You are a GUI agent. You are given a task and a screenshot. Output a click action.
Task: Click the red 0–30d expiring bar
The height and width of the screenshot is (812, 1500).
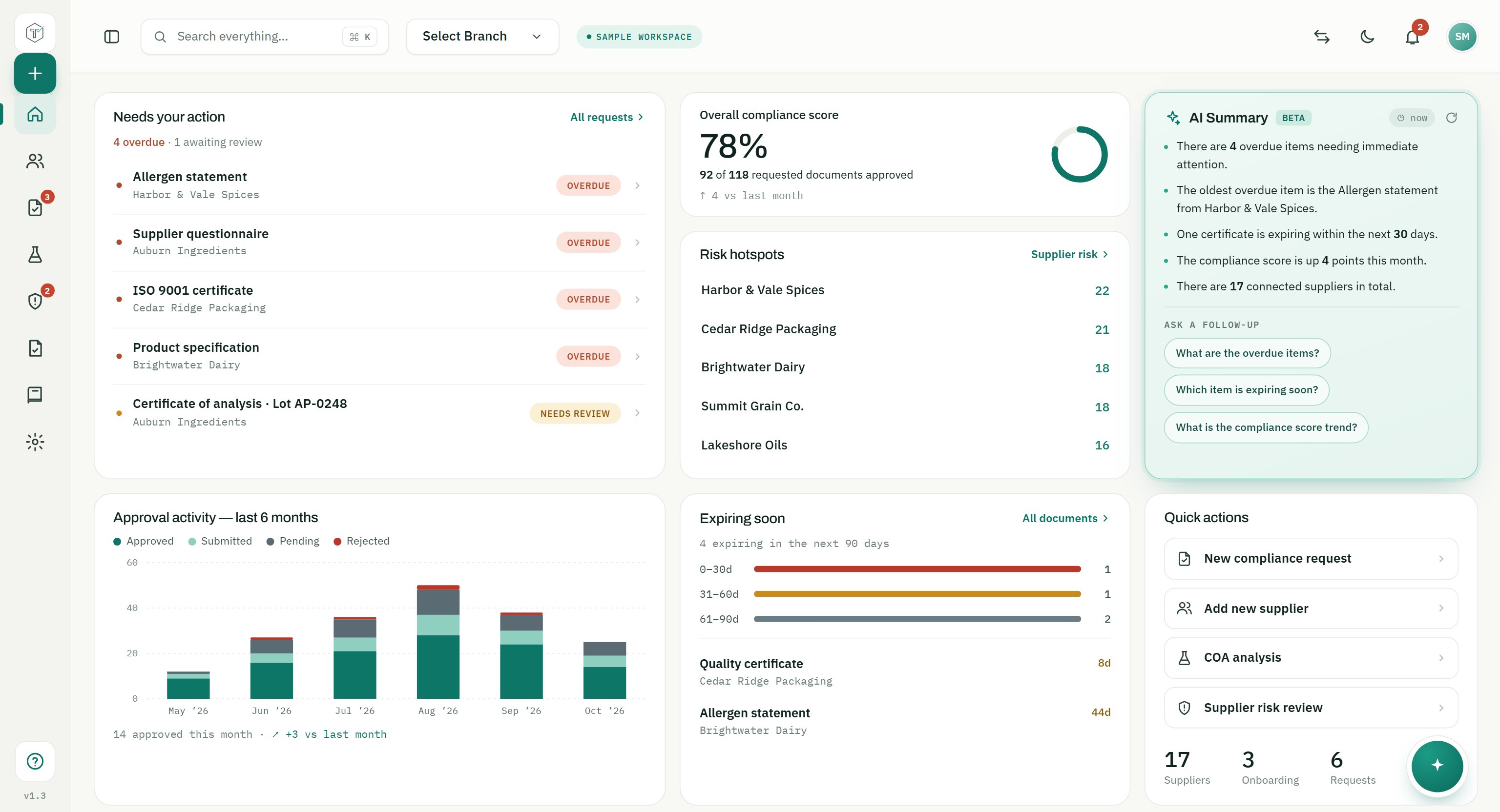[x=917, y=569]
